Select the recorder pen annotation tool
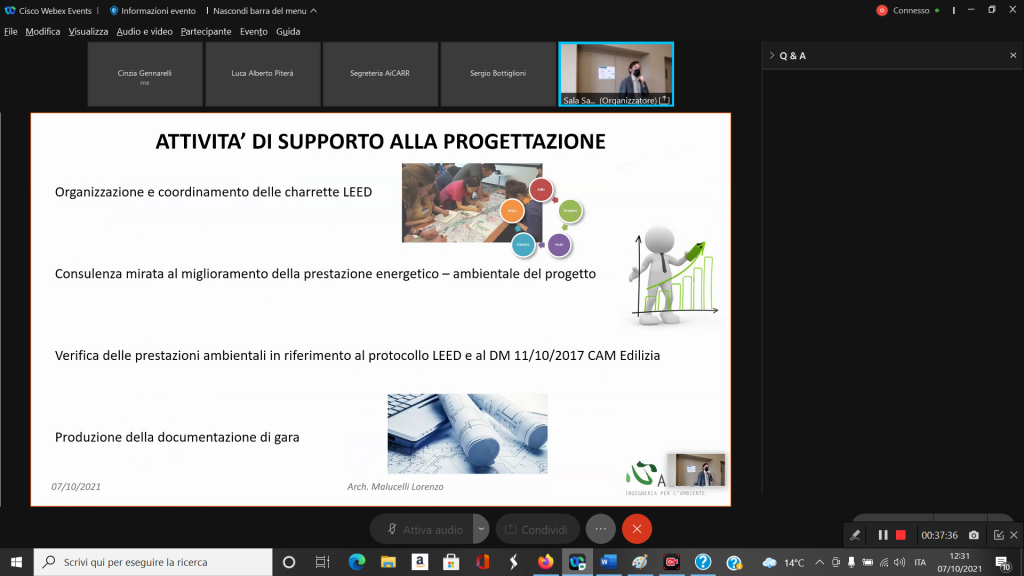Image resolution: width=1024 pixels, height=576 pixels. tap(855, 535)
